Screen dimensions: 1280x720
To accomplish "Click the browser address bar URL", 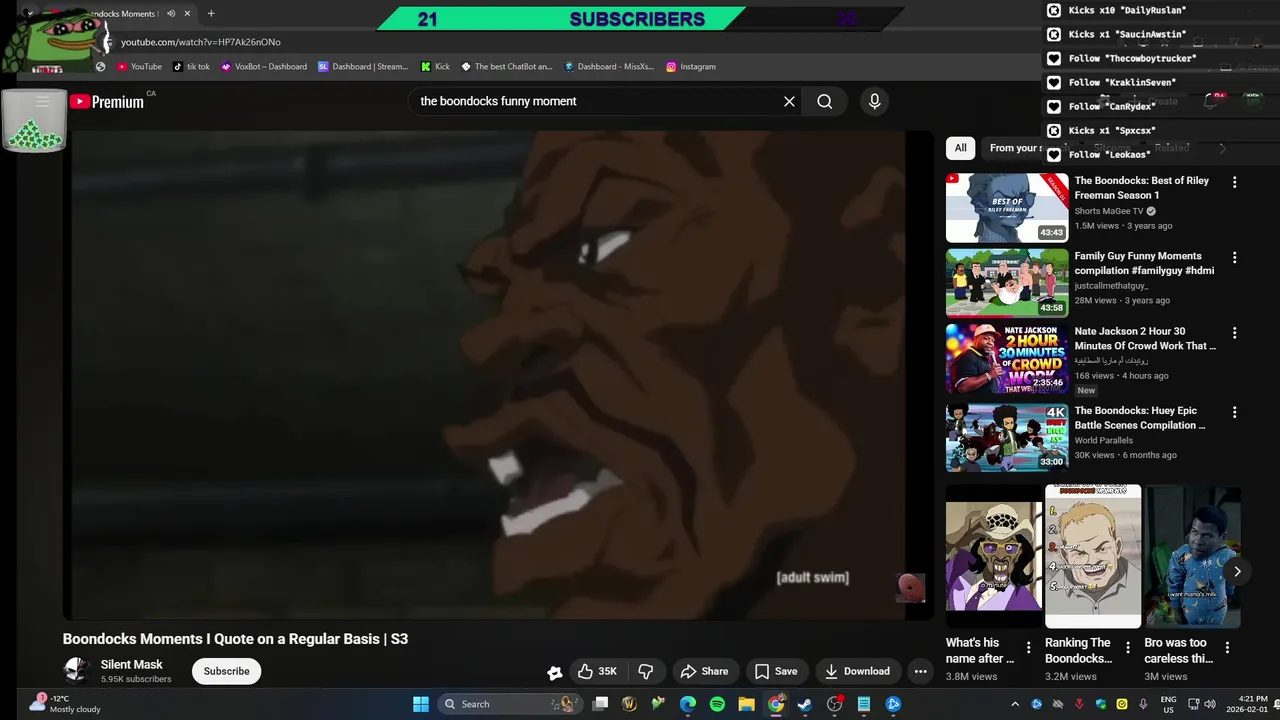I will (201, 42).
